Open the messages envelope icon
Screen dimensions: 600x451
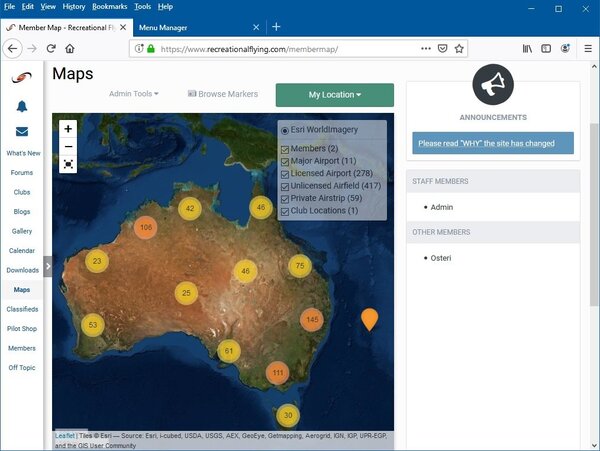(22, 131)
